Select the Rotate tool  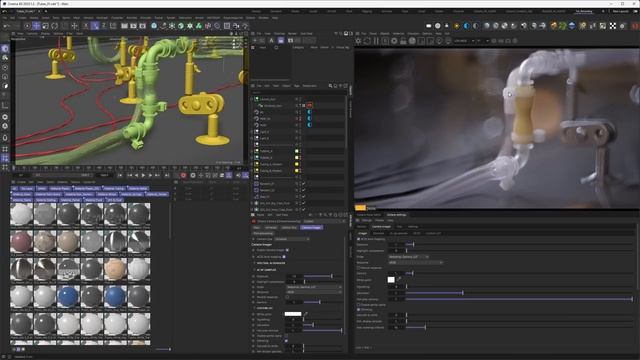[55, 26]
